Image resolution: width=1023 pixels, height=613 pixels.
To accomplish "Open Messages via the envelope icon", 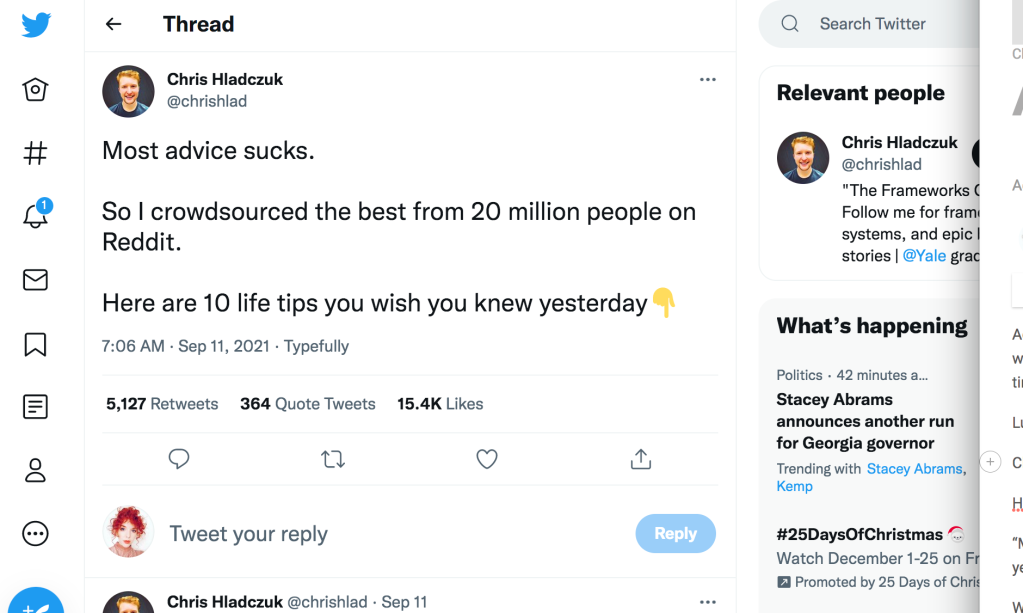I will (35, 280).
